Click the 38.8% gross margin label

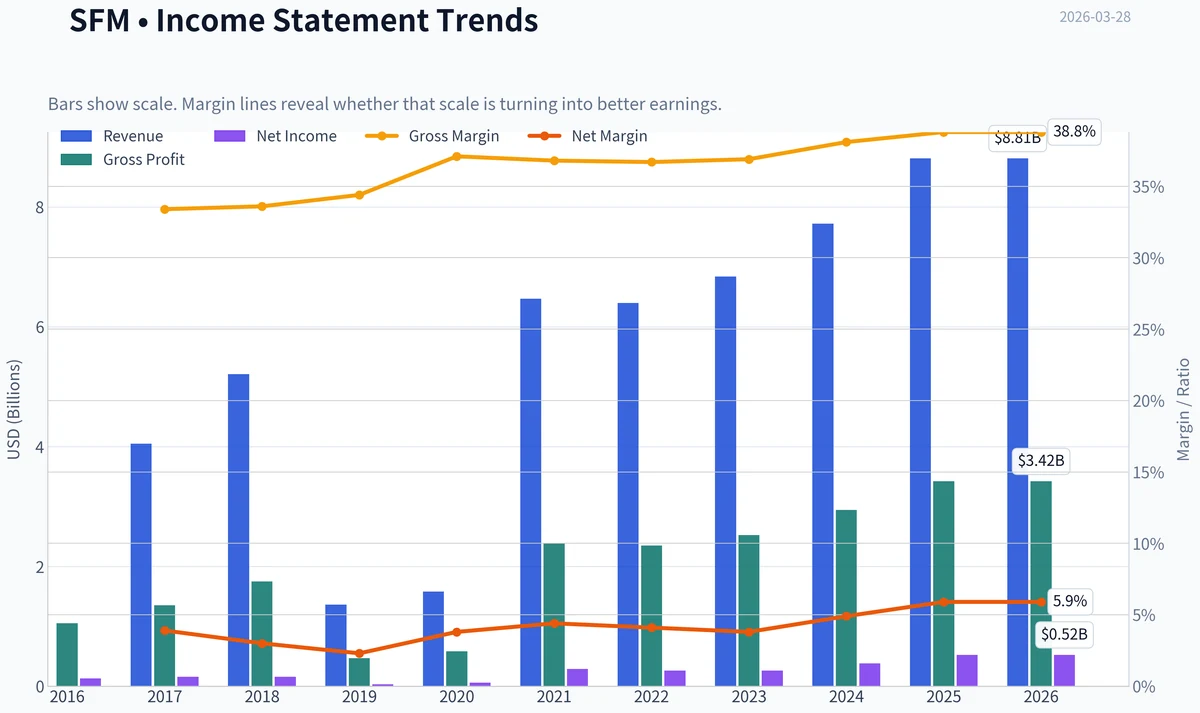[x=1074, y=131]
